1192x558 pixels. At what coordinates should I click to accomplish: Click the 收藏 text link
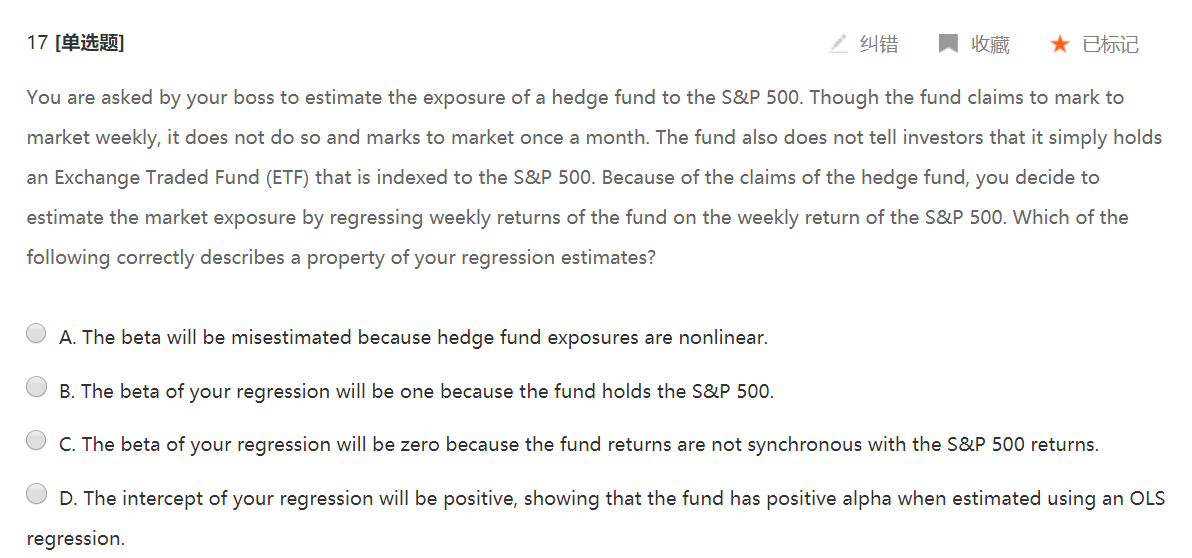point(990,44)
